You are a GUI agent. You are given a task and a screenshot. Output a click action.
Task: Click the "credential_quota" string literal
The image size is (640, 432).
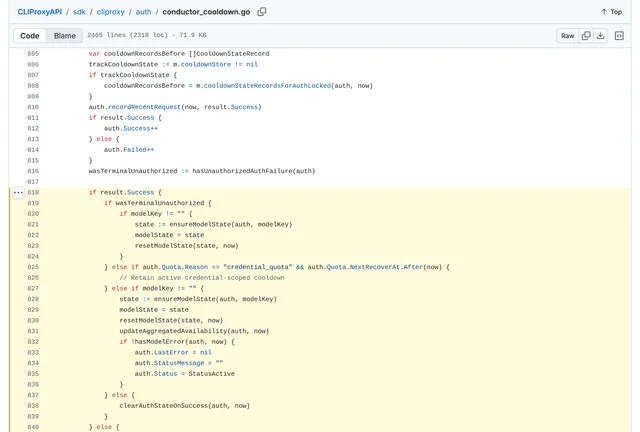tap(258, 267)
